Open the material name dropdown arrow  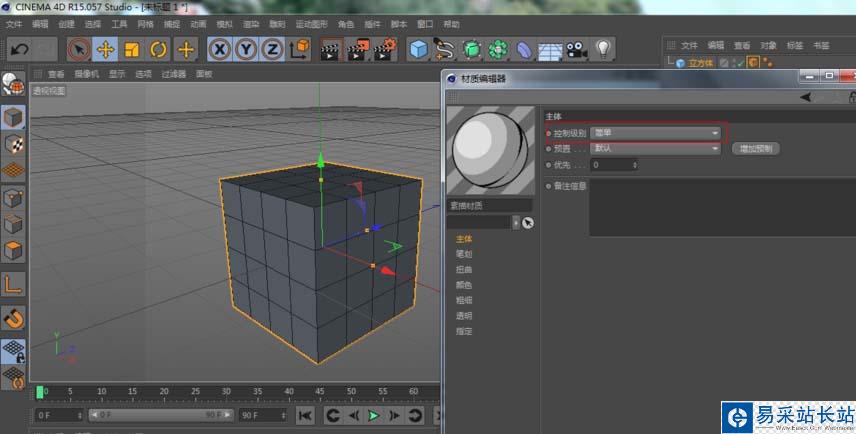click(x=516, y=222)
